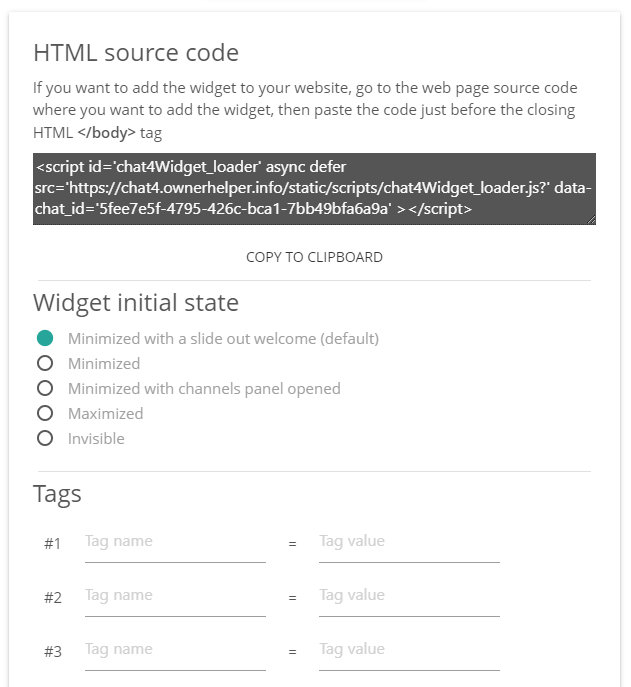This screenshot has height=687, width=631.
Task: Click inside the script code text area
Action: [x=314, y=188]
